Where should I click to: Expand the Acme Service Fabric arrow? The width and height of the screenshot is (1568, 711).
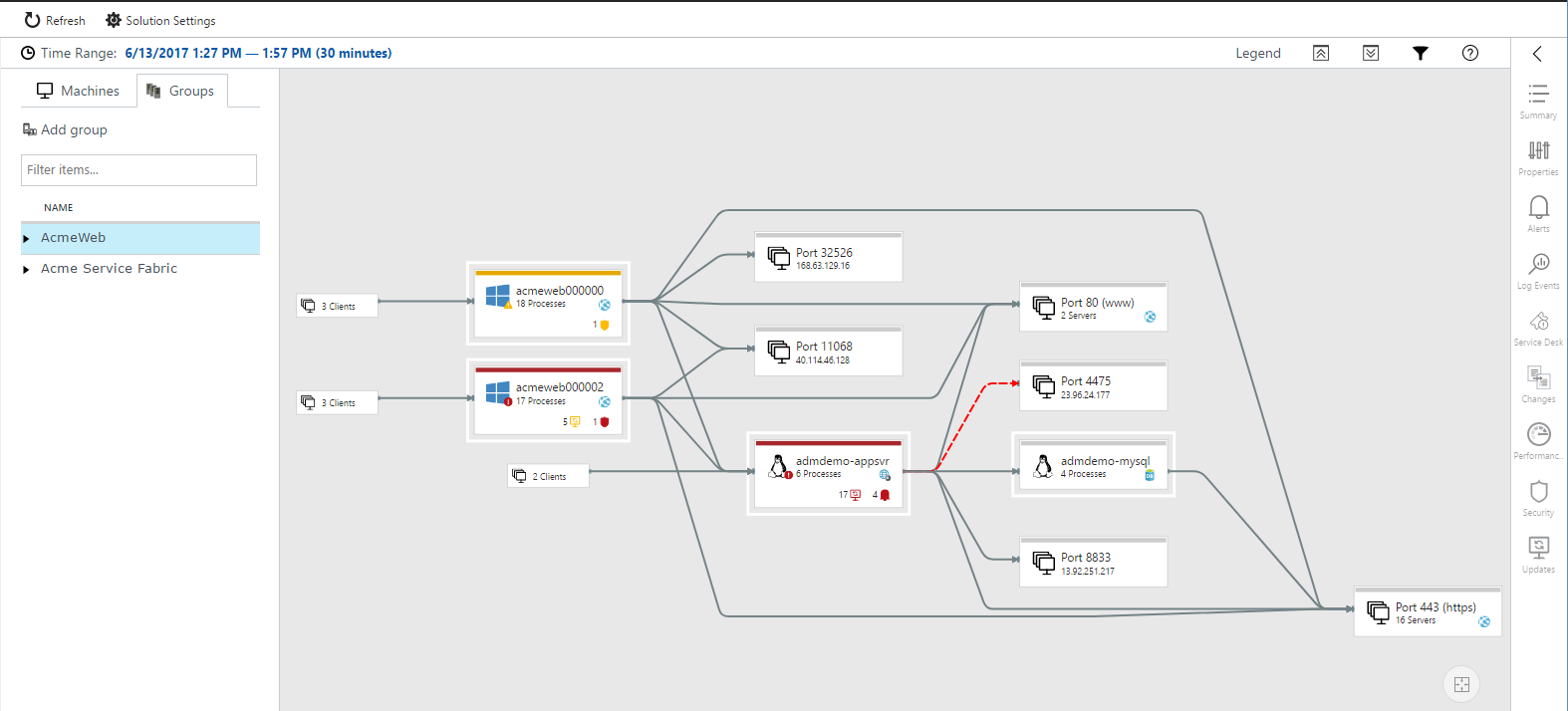(x=26, y=270)
